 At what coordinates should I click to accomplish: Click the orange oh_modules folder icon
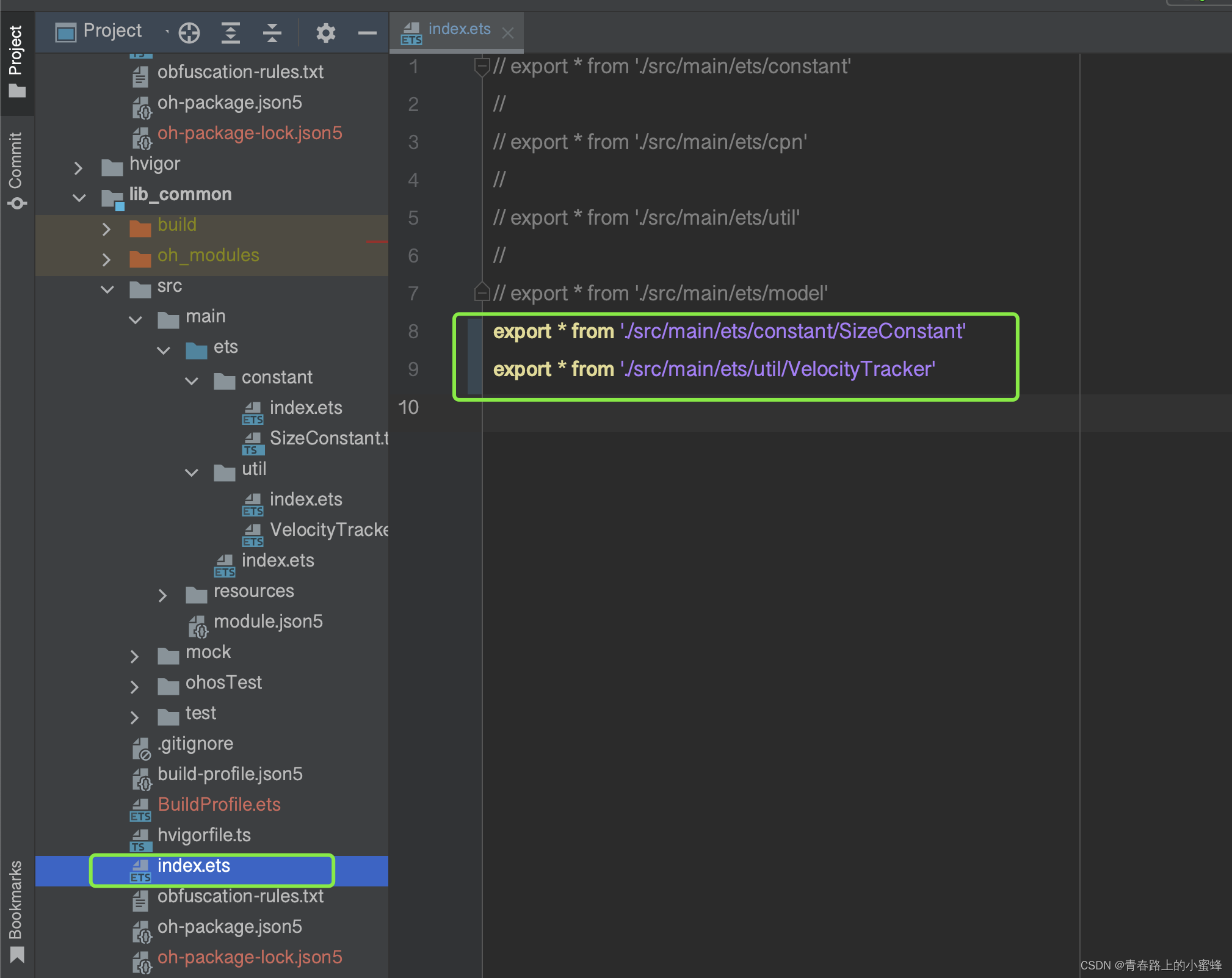pyautogui.click(x=140, y=259)
